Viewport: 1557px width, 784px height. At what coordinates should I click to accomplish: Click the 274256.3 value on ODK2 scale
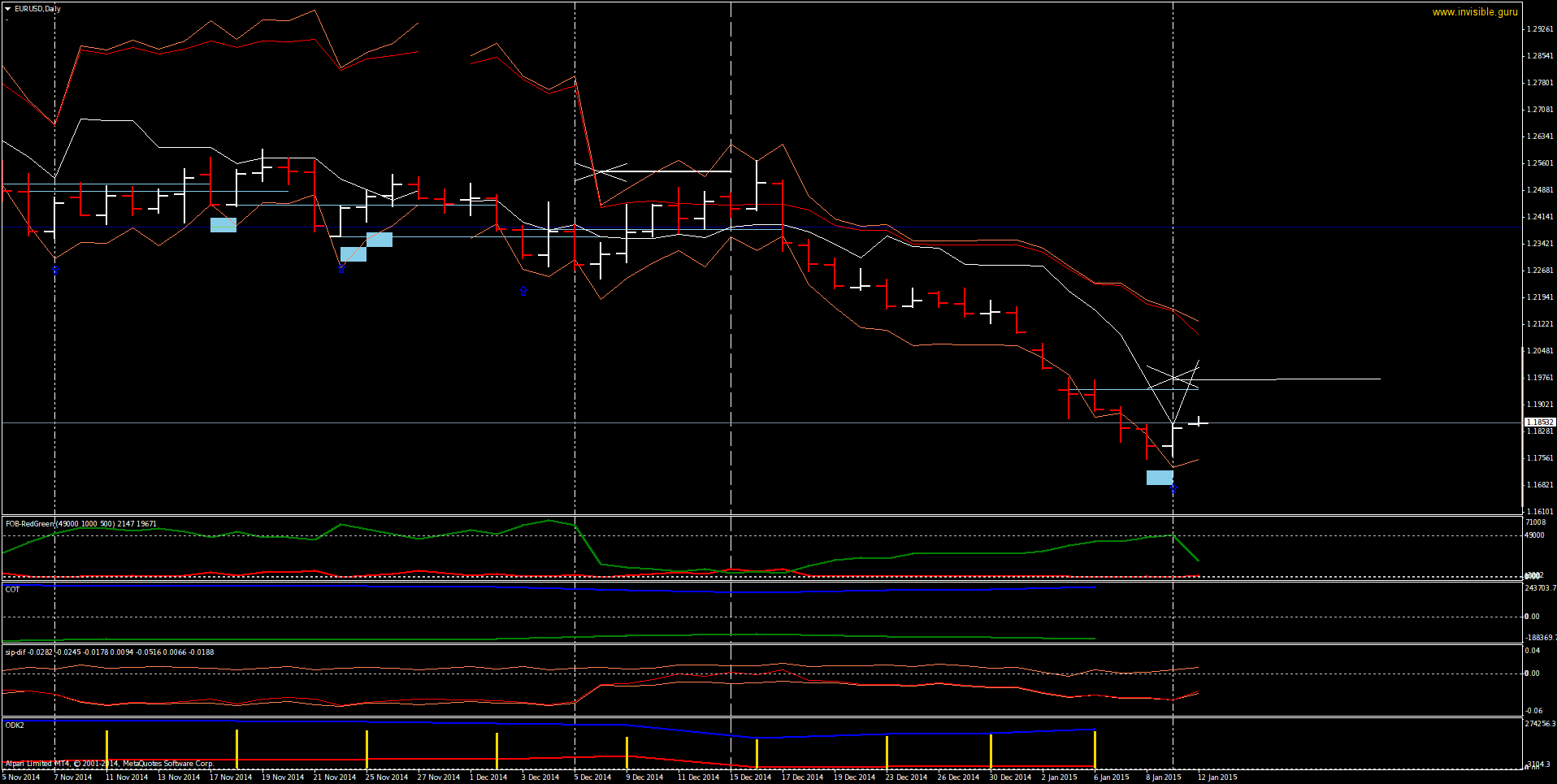pos(1540,724)
